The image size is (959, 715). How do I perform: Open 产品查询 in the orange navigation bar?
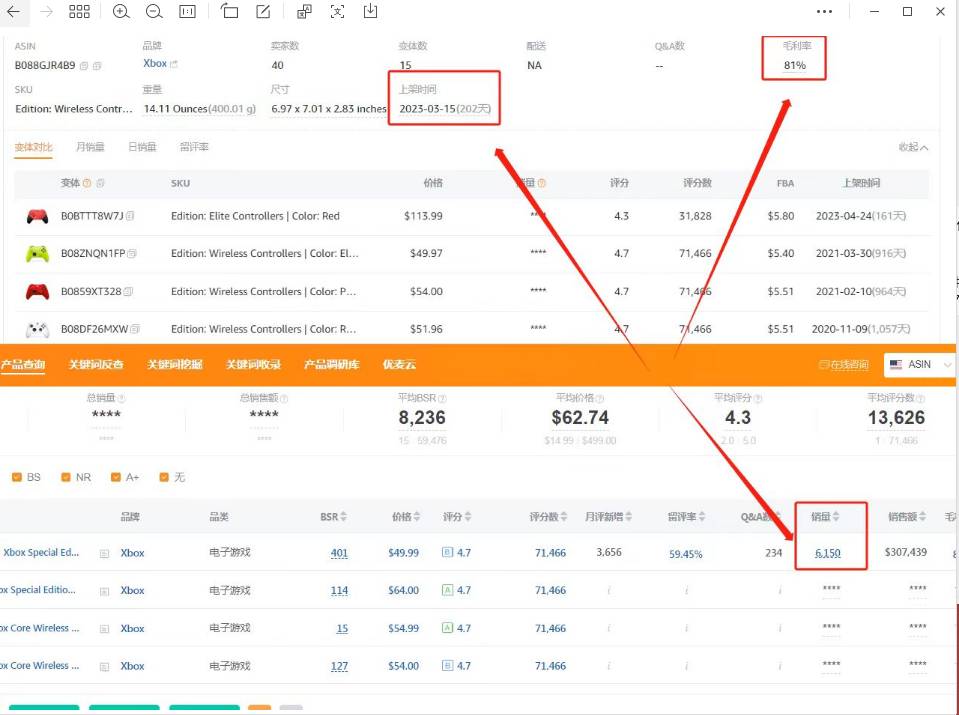coord(23,365)
